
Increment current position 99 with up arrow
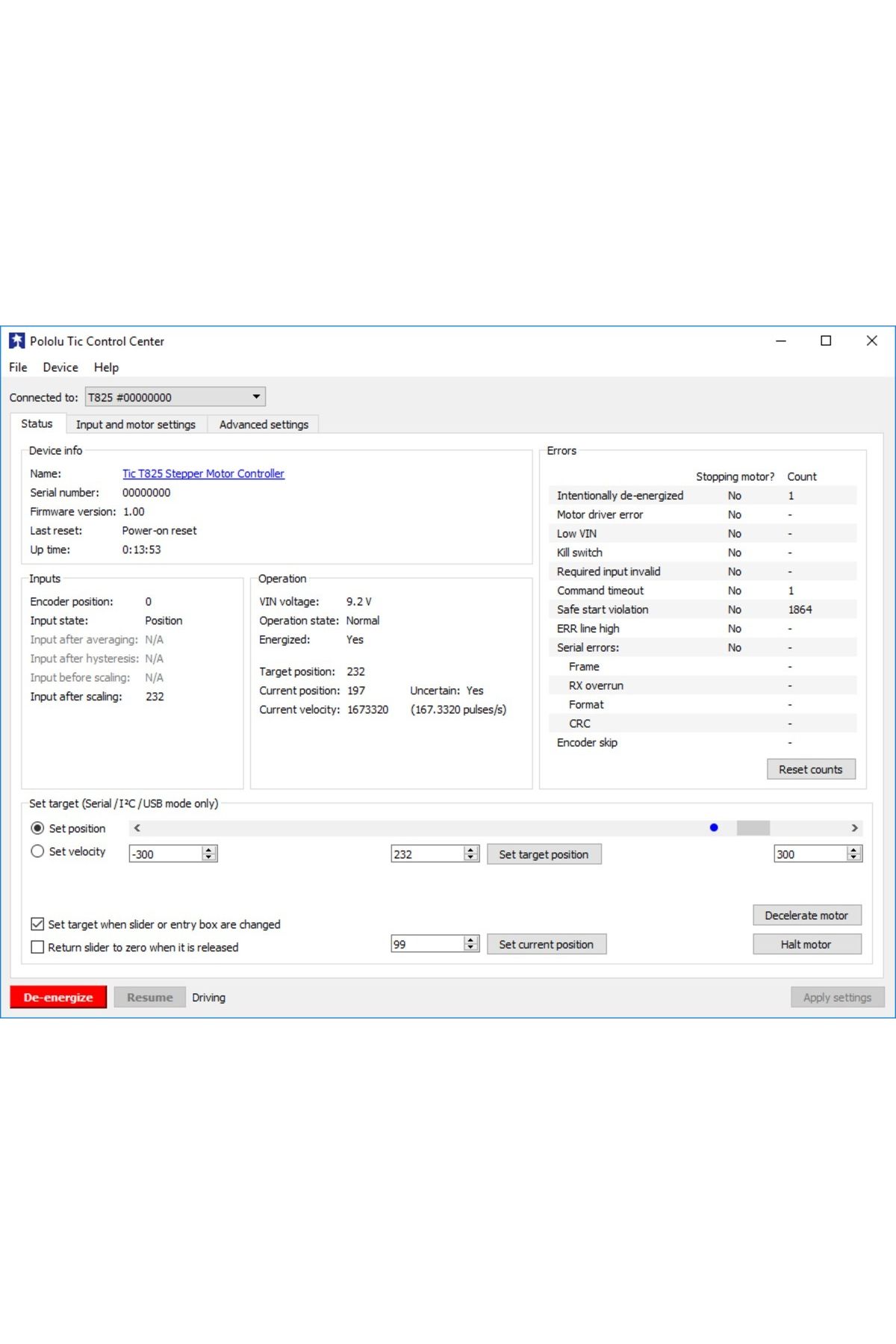coord(470,940)
